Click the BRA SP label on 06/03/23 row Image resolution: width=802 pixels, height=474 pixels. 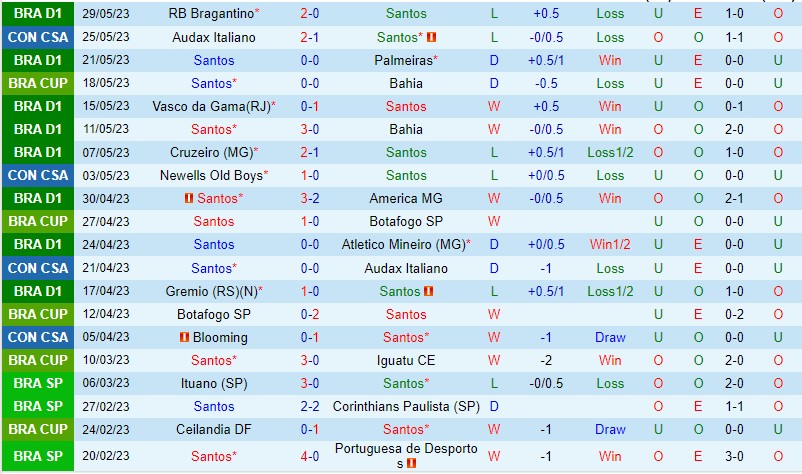(38, 383)
